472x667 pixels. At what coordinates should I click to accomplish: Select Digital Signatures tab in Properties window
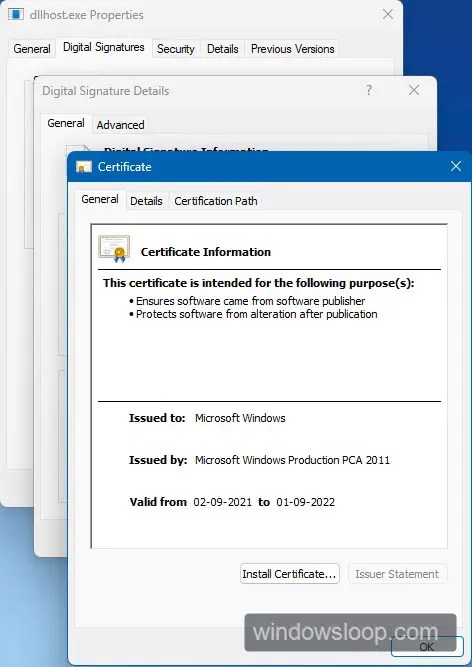pos(104,47)
